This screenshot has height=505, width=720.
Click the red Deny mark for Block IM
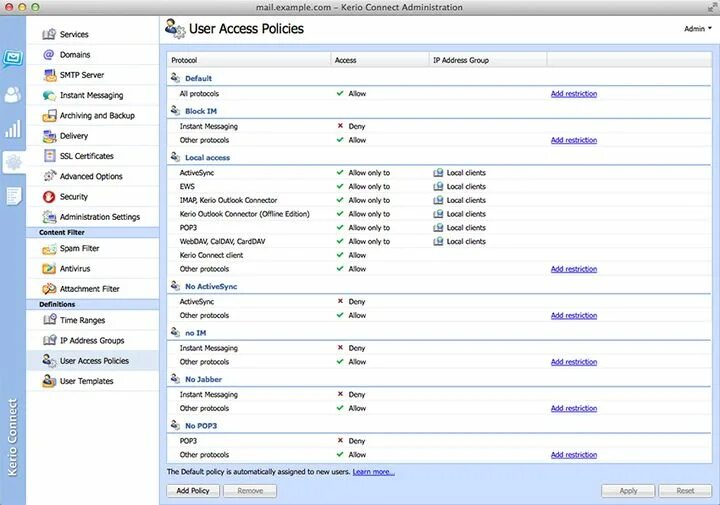[x=341, y=127]
